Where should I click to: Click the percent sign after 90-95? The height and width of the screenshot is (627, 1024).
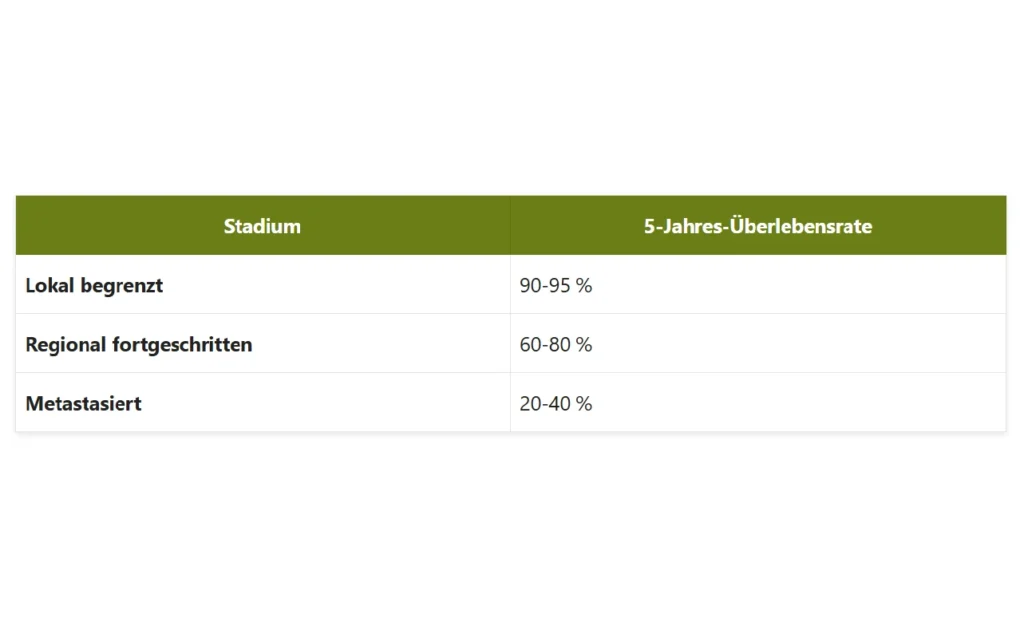pyautogui.click(x=584, y=285)
